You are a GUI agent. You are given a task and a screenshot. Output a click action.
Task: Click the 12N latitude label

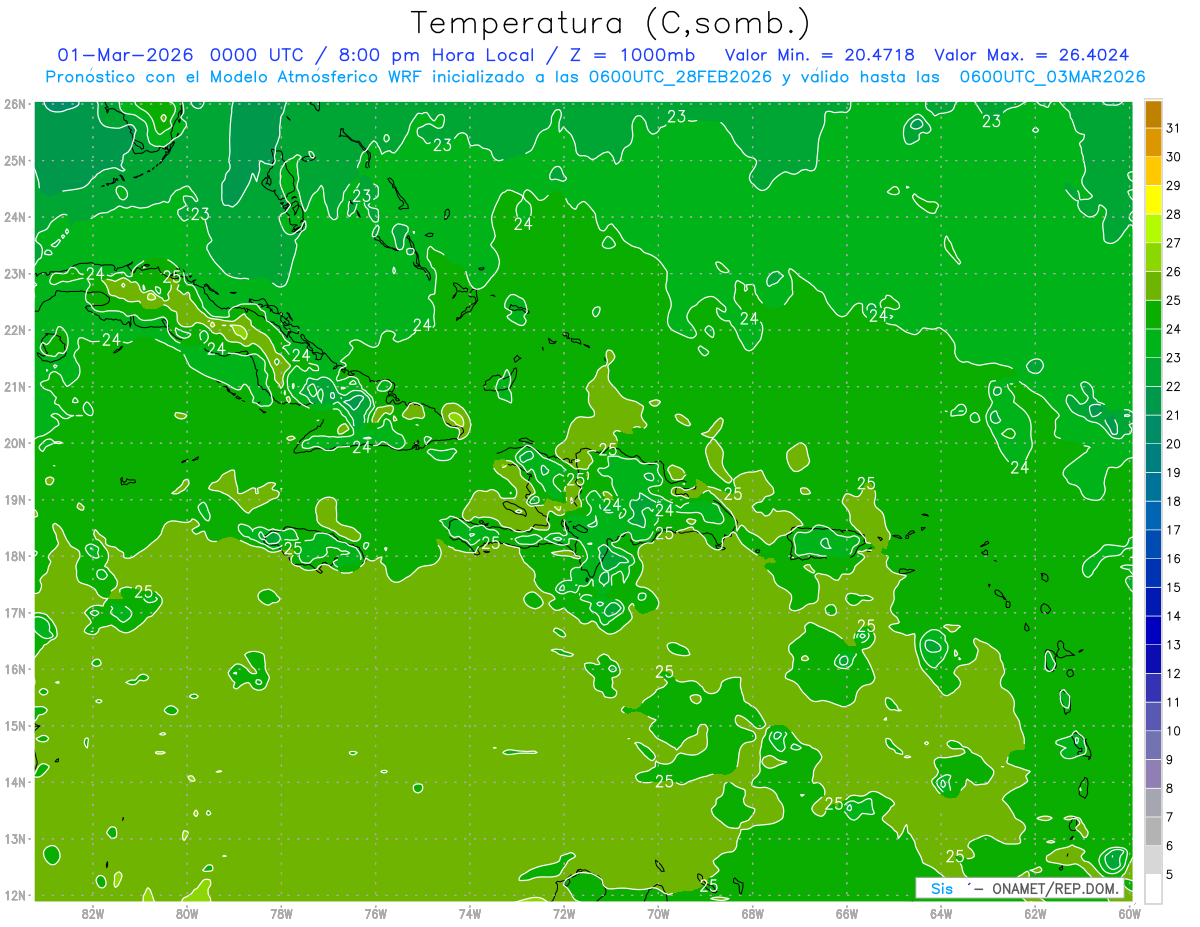[x=14, y=895]
